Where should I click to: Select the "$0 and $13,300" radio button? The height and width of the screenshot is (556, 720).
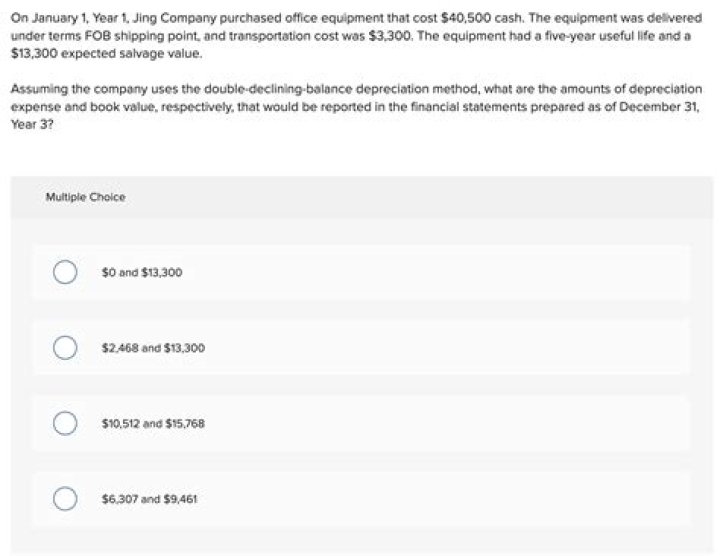click(65, 272)
